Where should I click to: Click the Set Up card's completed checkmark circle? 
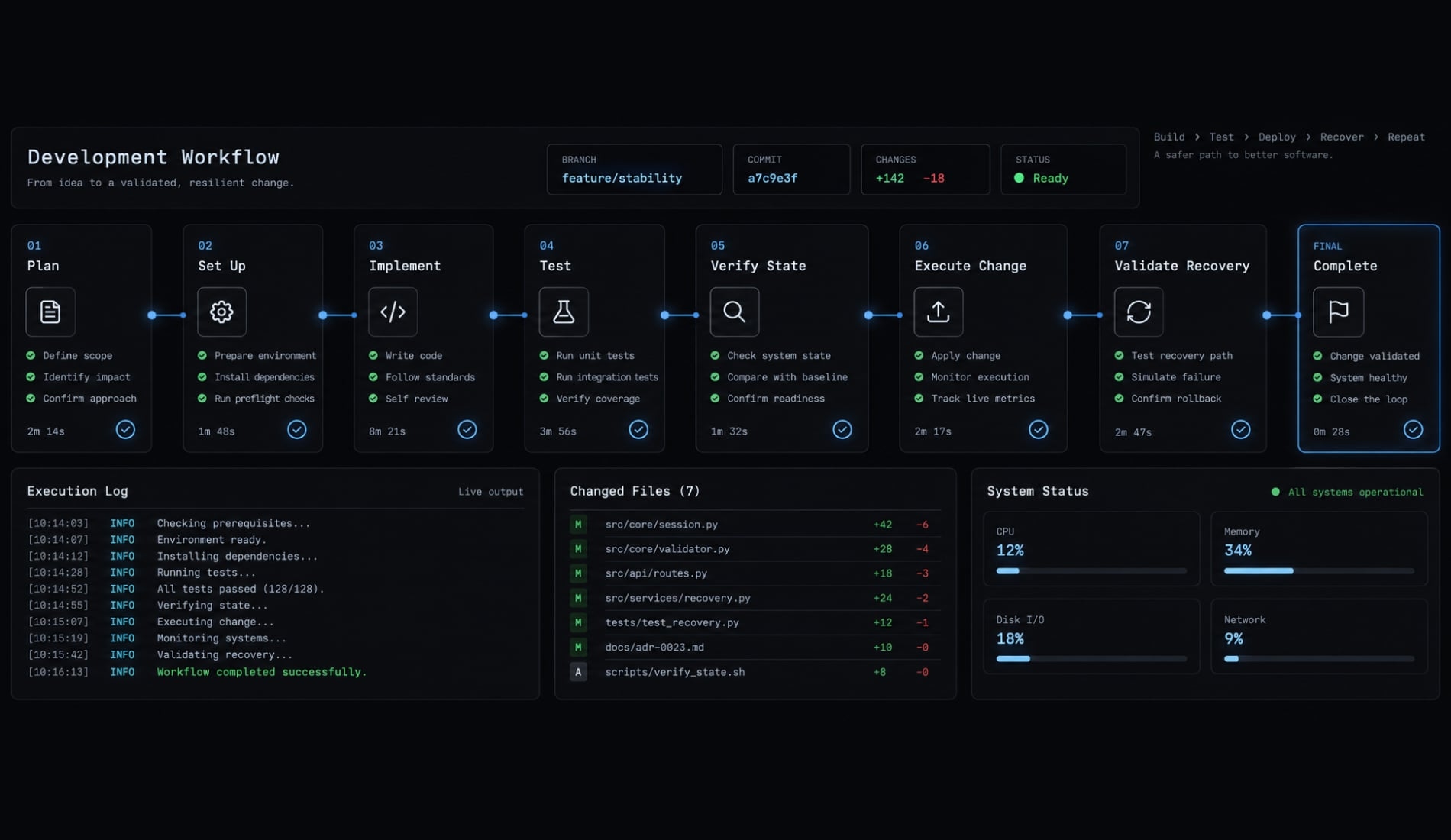pos(296,429)
